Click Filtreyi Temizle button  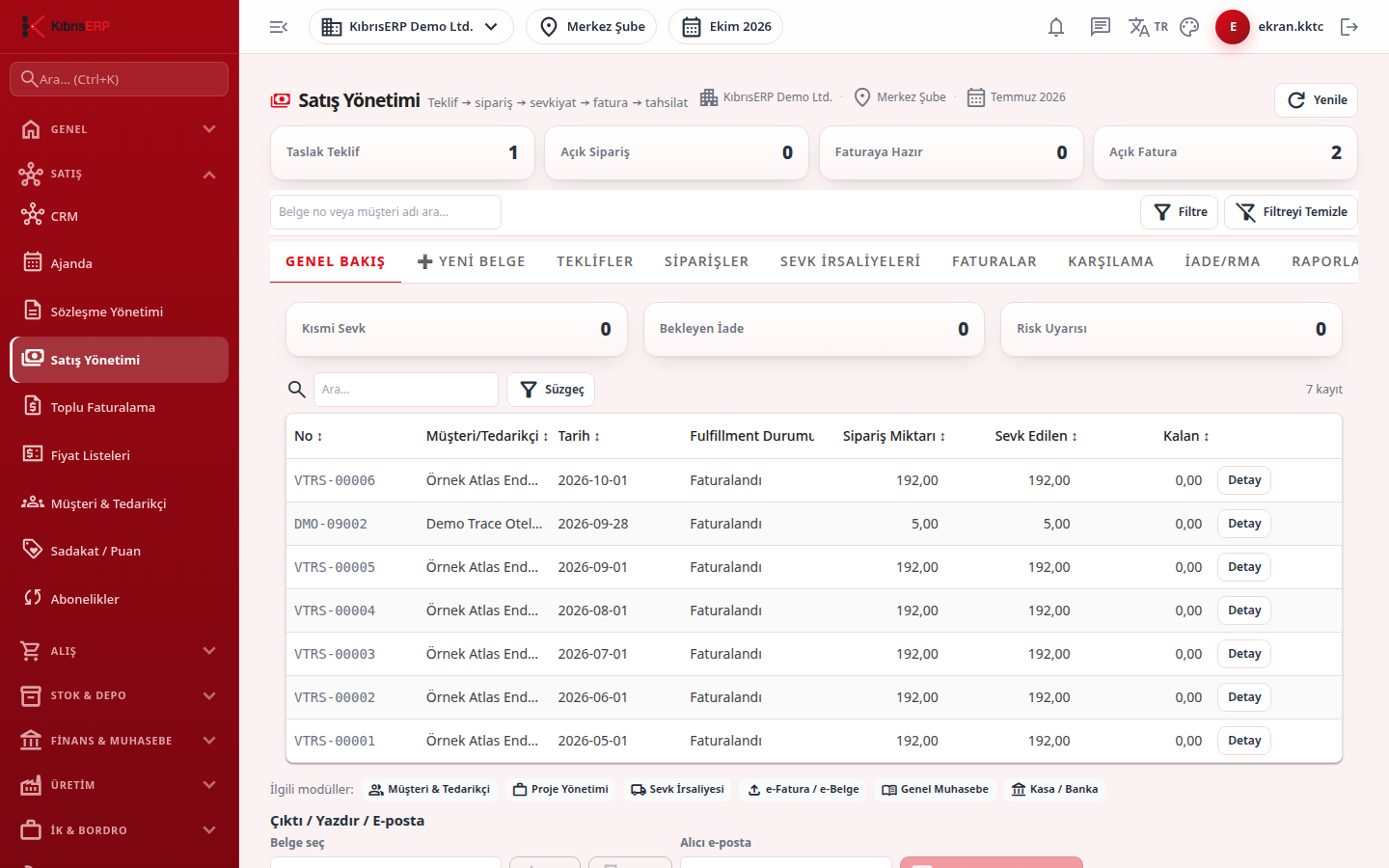pyautogui.click(x=1292, y=212)
